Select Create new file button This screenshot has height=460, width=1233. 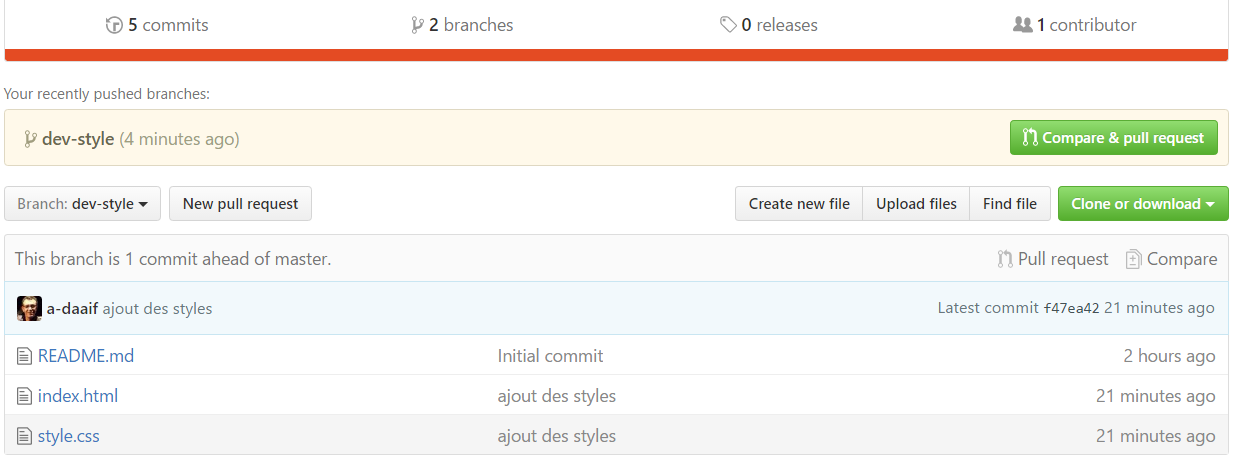point(798,204)
